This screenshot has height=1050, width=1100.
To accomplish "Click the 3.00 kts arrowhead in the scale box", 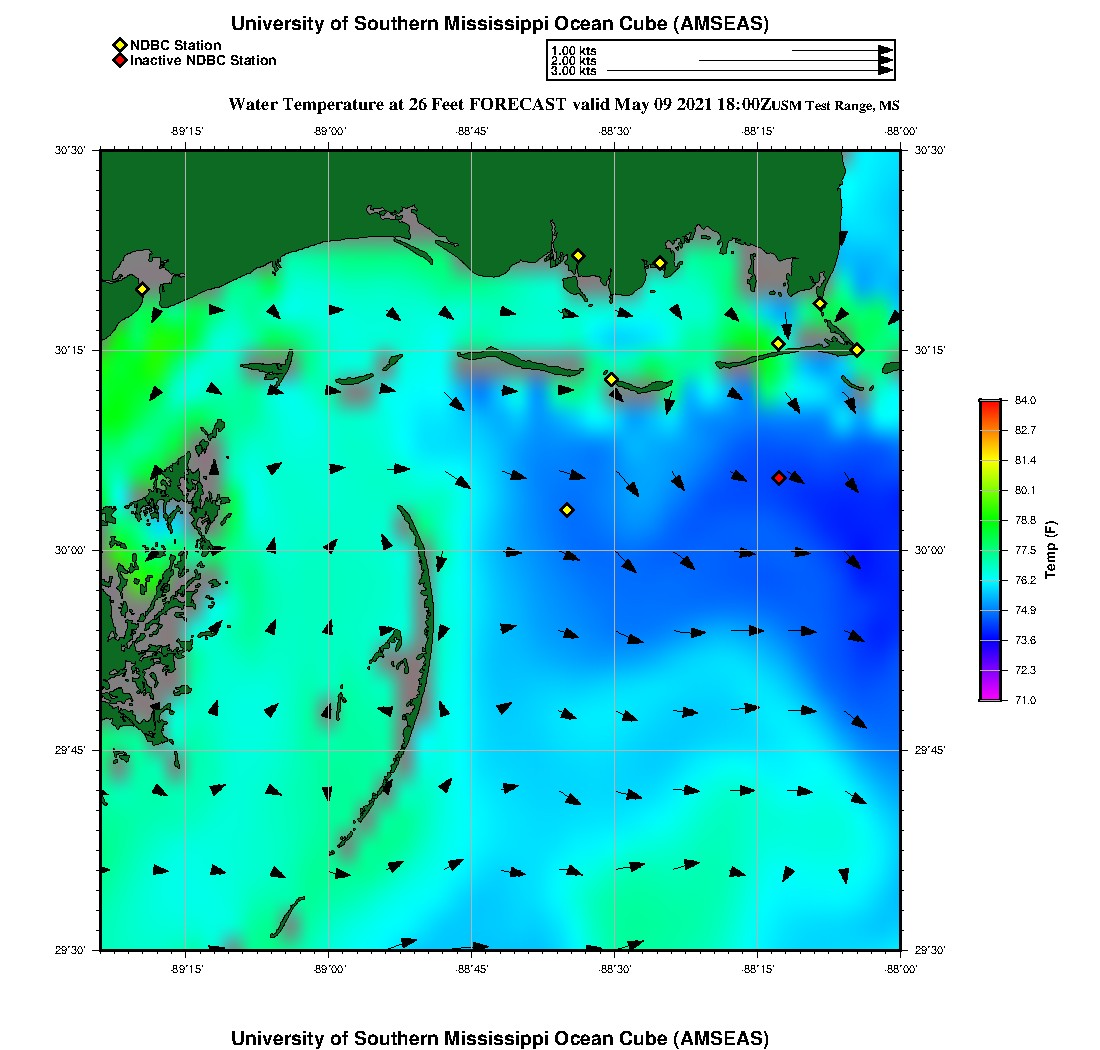I will pyautogui.click(x=886, y=70).
